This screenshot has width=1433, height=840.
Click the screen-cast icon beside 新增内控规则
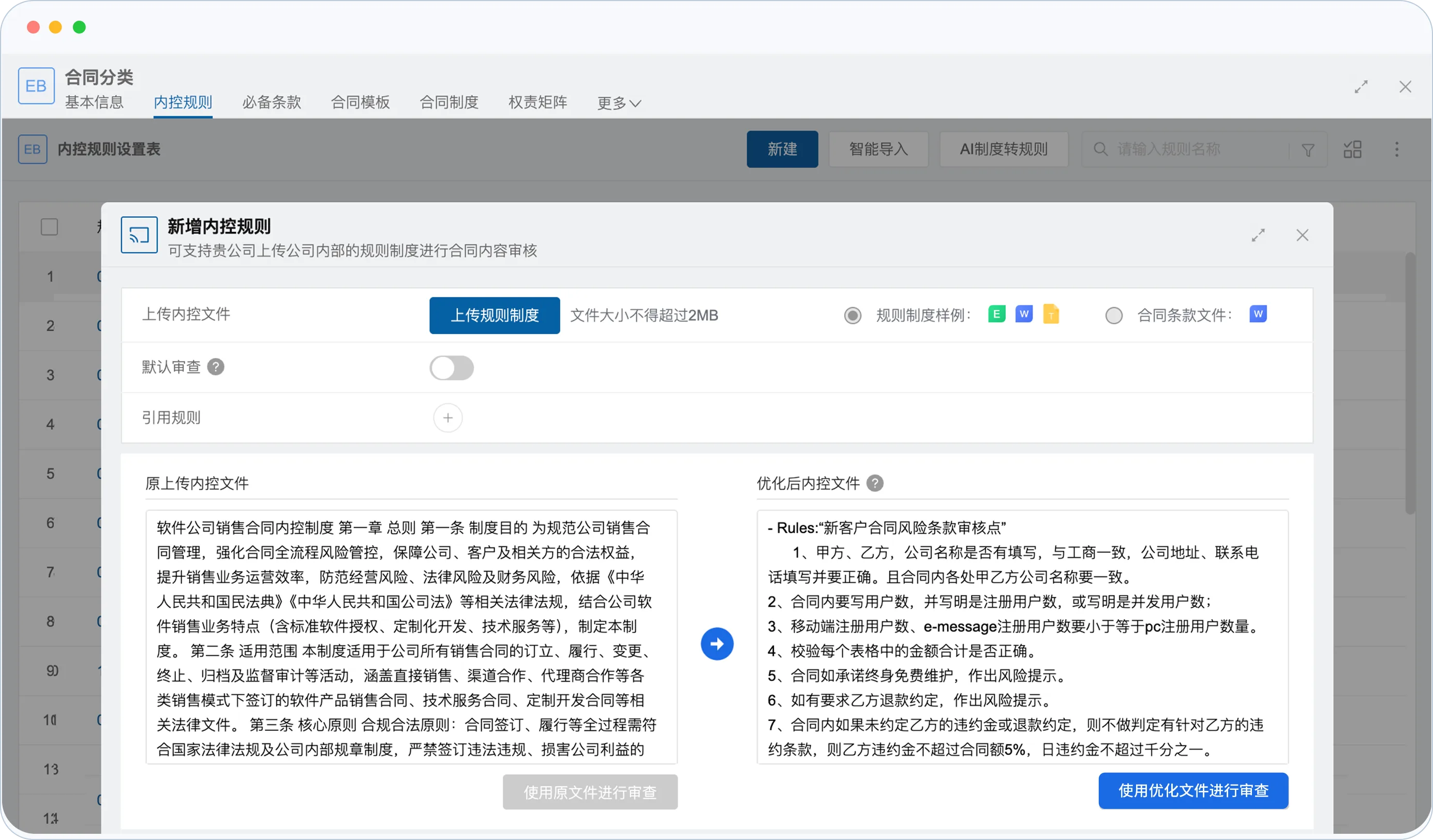click(x=139, y=234)
